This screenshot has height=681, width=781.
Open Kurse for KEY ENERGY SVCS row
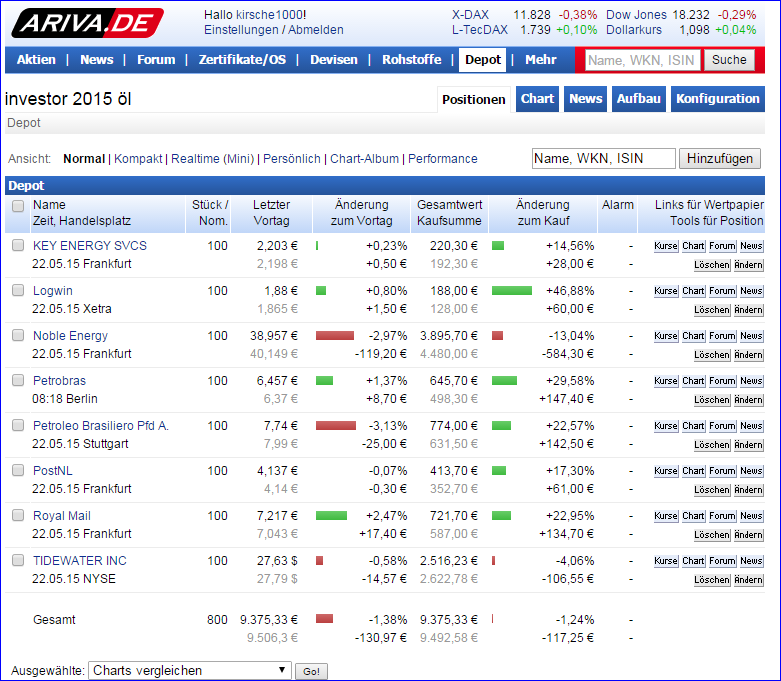pyautogui.click(x=665, y=246)
